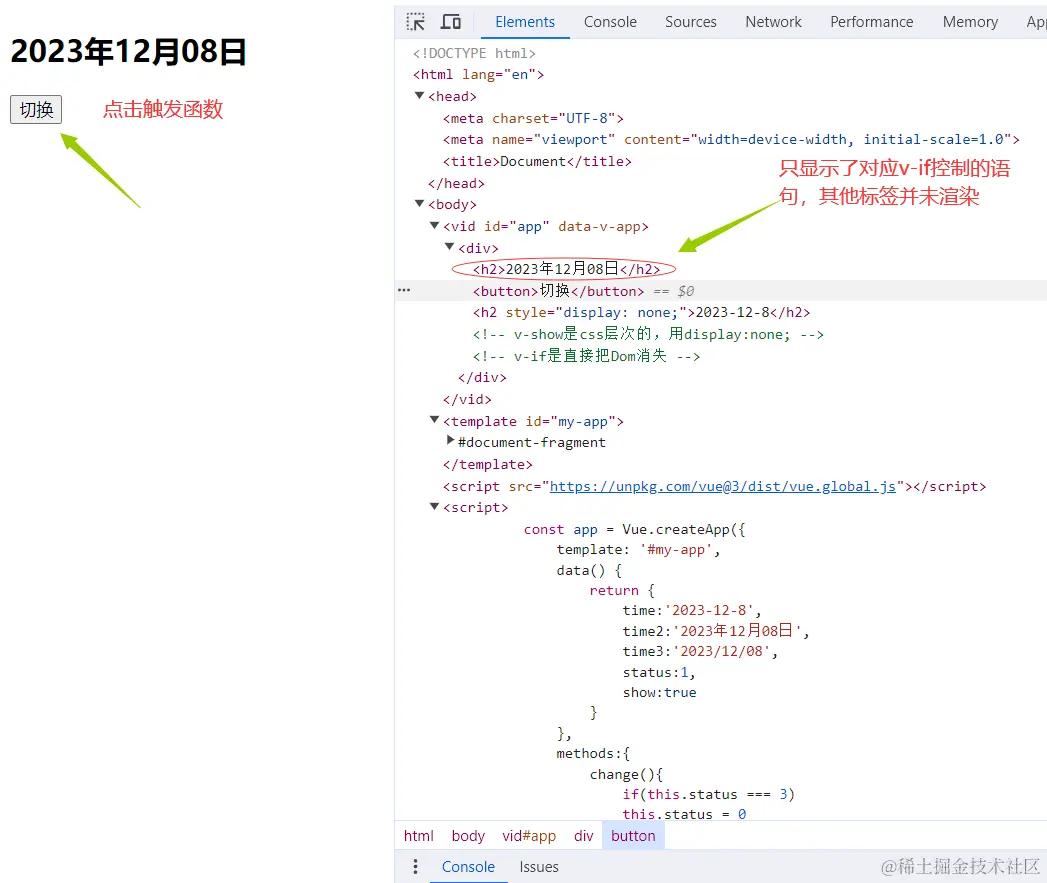
Task: Click the ellipsis beside the button node
Action: point(404,290)
